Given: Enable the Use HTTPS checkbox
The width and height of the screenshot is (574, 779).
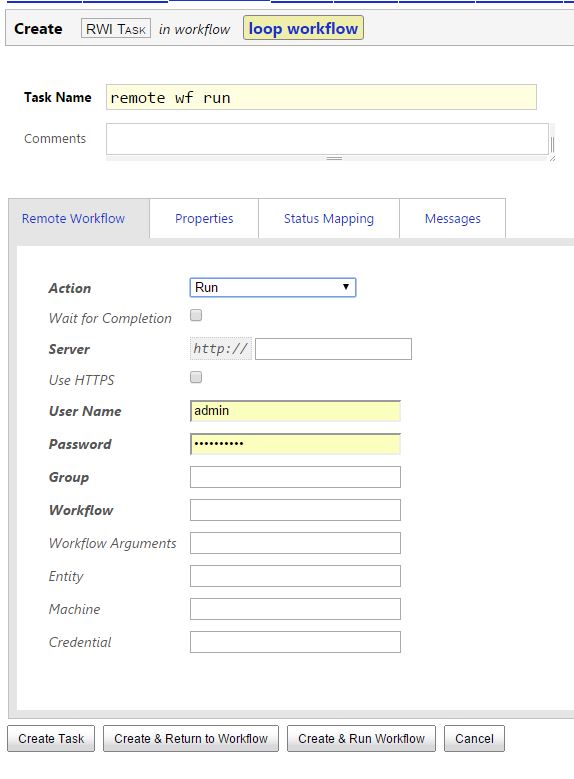Looking at the screenshot, I should (x=196, y=378).
